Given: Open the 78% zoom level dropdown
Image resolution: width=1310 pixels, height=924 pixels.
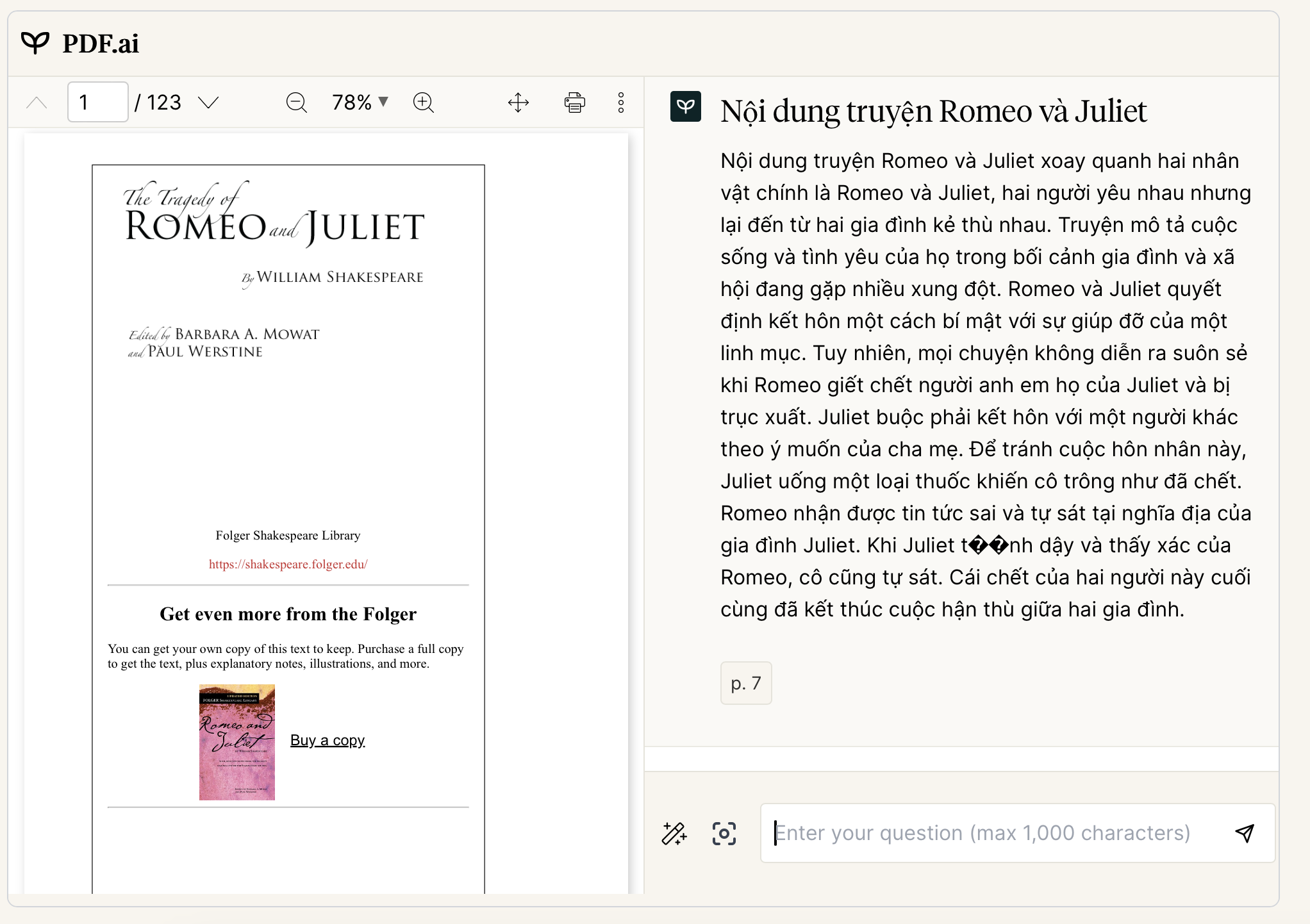Looking at the screenshot, I should (x=360, y=103).
